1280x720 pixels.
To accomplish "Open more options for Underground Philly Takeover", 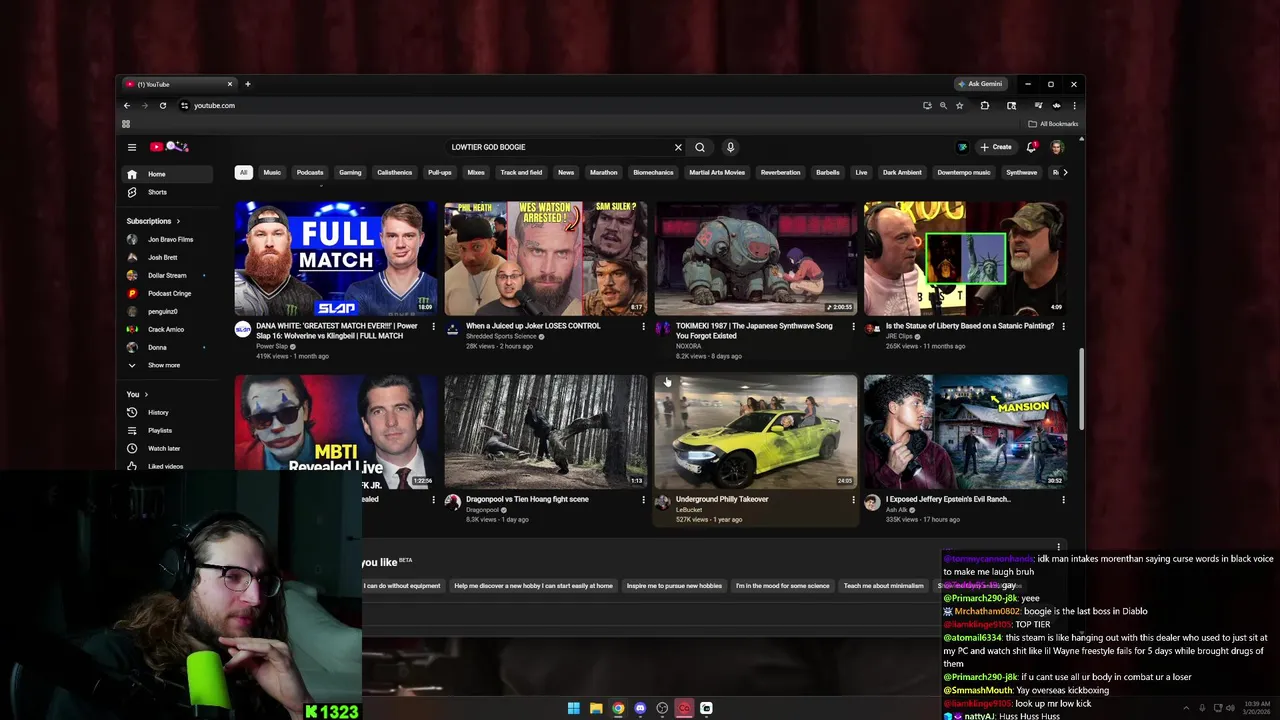I will click(853, 499).
